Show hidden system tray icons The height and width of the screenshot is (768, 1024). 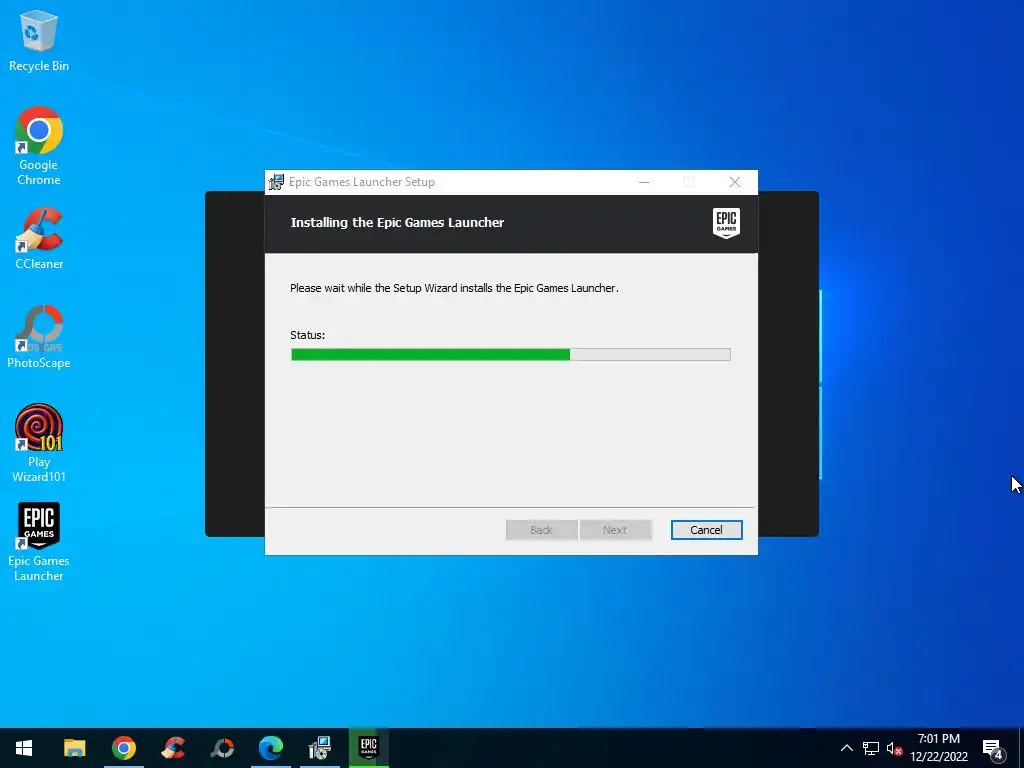click(846, 748)
